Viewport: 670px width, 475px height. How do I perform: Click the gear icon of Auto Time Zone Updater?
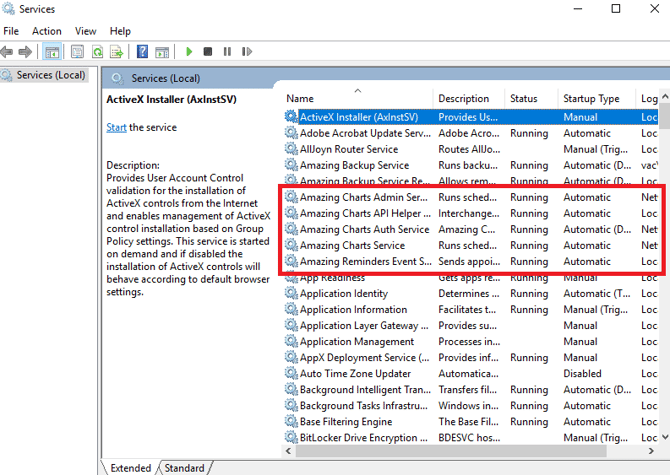291,373
